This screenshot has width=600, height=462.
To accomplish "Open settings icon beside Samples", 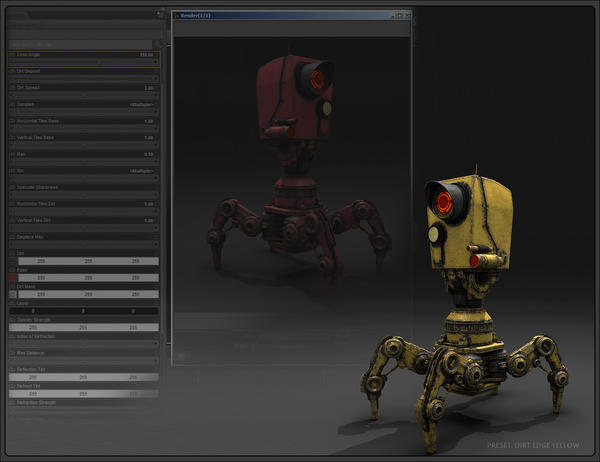I will 12,104.
